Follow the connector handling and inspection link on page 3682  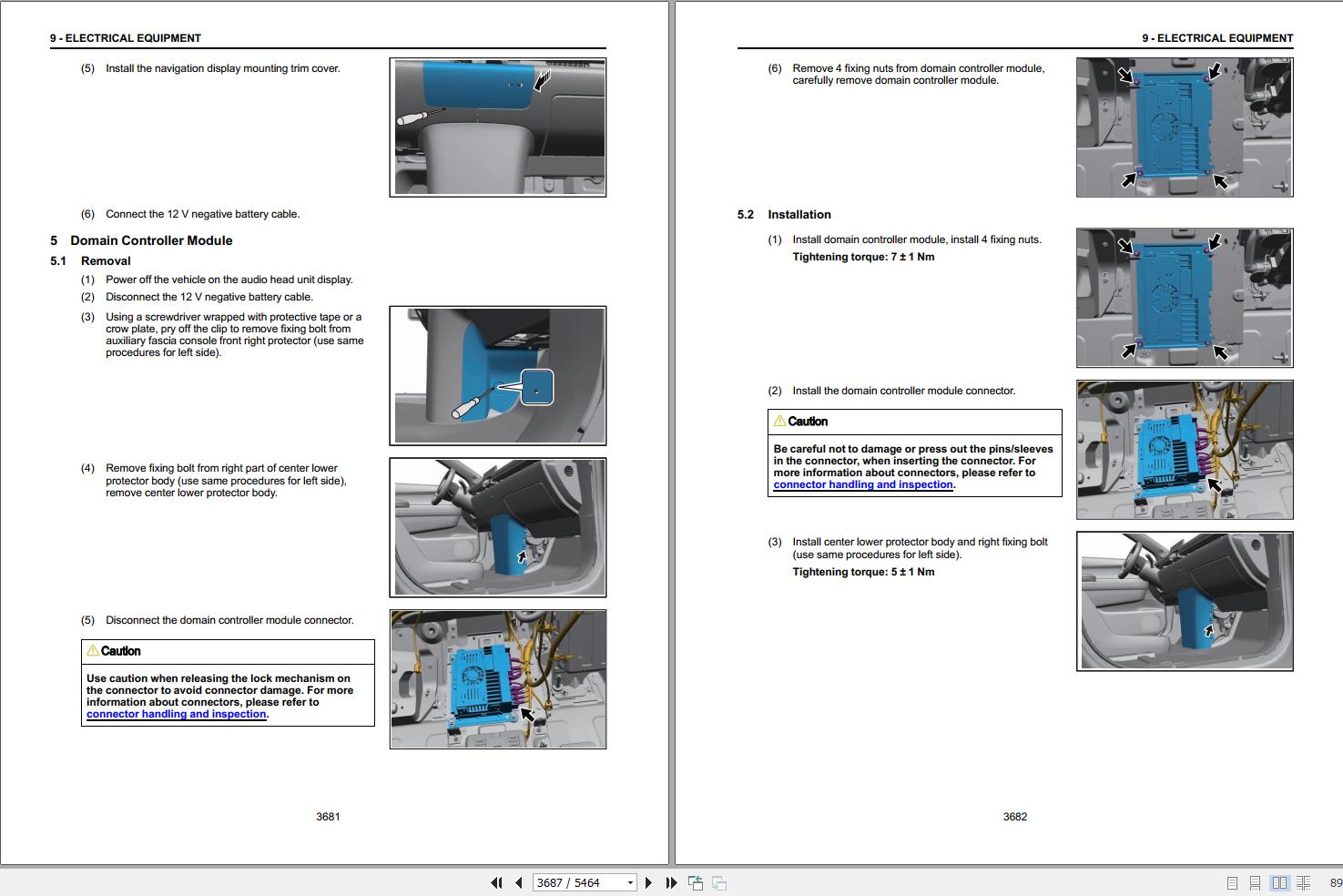pos(861,484)
